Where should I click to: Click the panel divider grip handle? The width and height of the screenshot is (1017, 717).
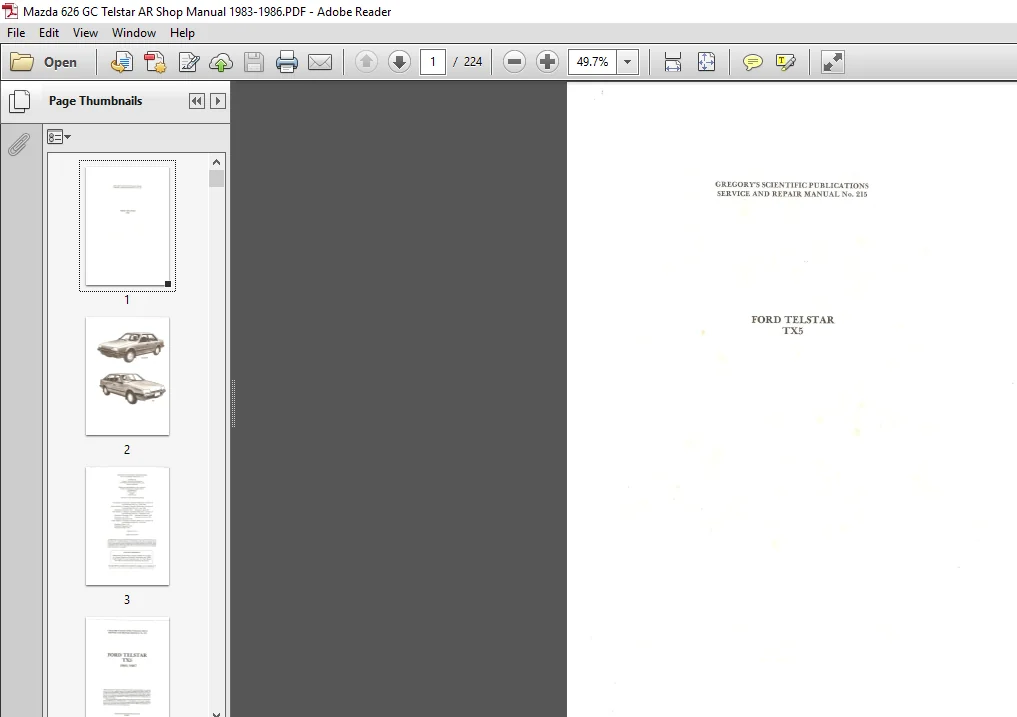(233, 403)
